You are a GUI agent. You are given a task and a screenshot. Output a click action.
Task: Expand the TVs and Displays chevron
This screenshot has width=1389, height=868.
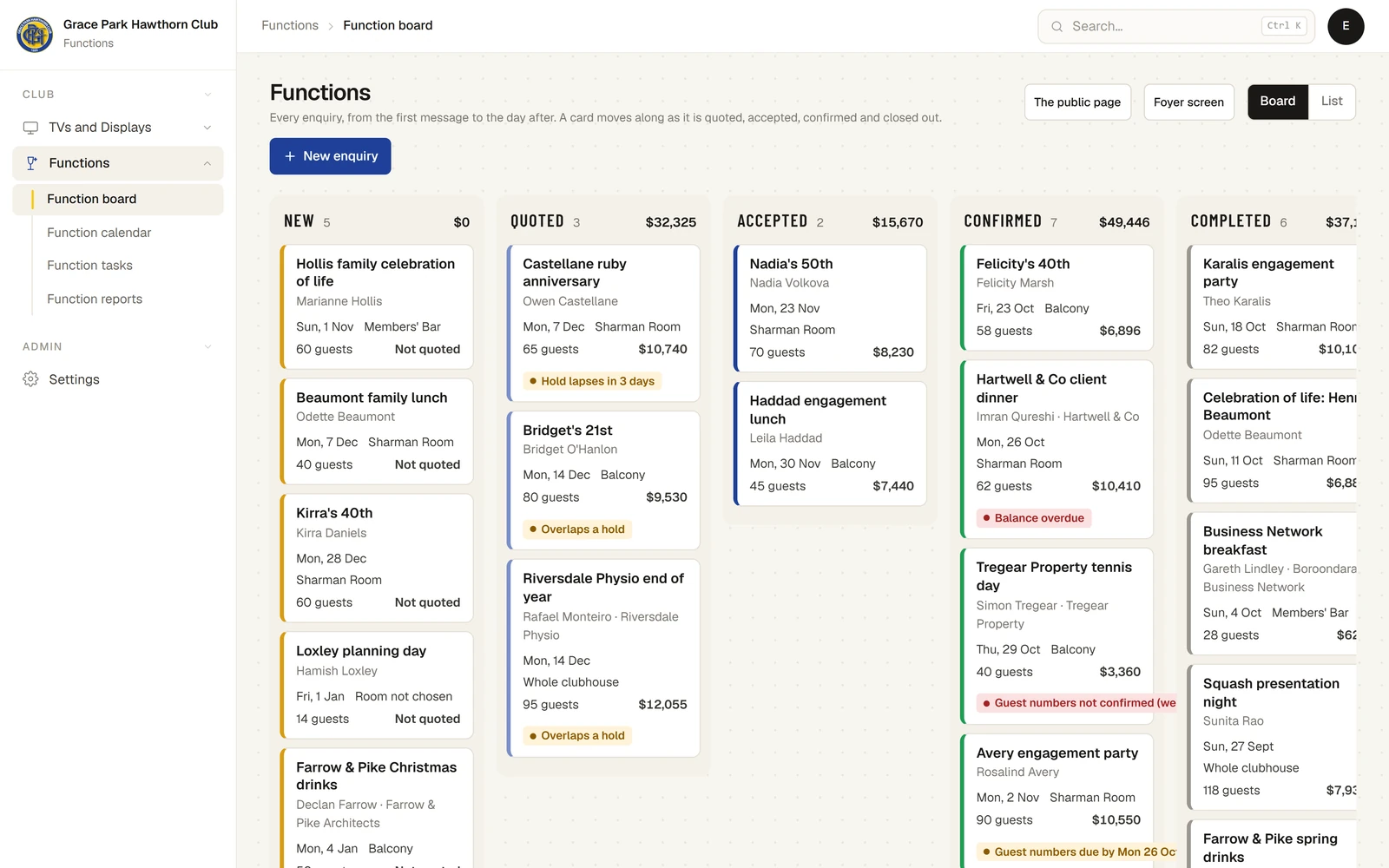coord(207,128)
